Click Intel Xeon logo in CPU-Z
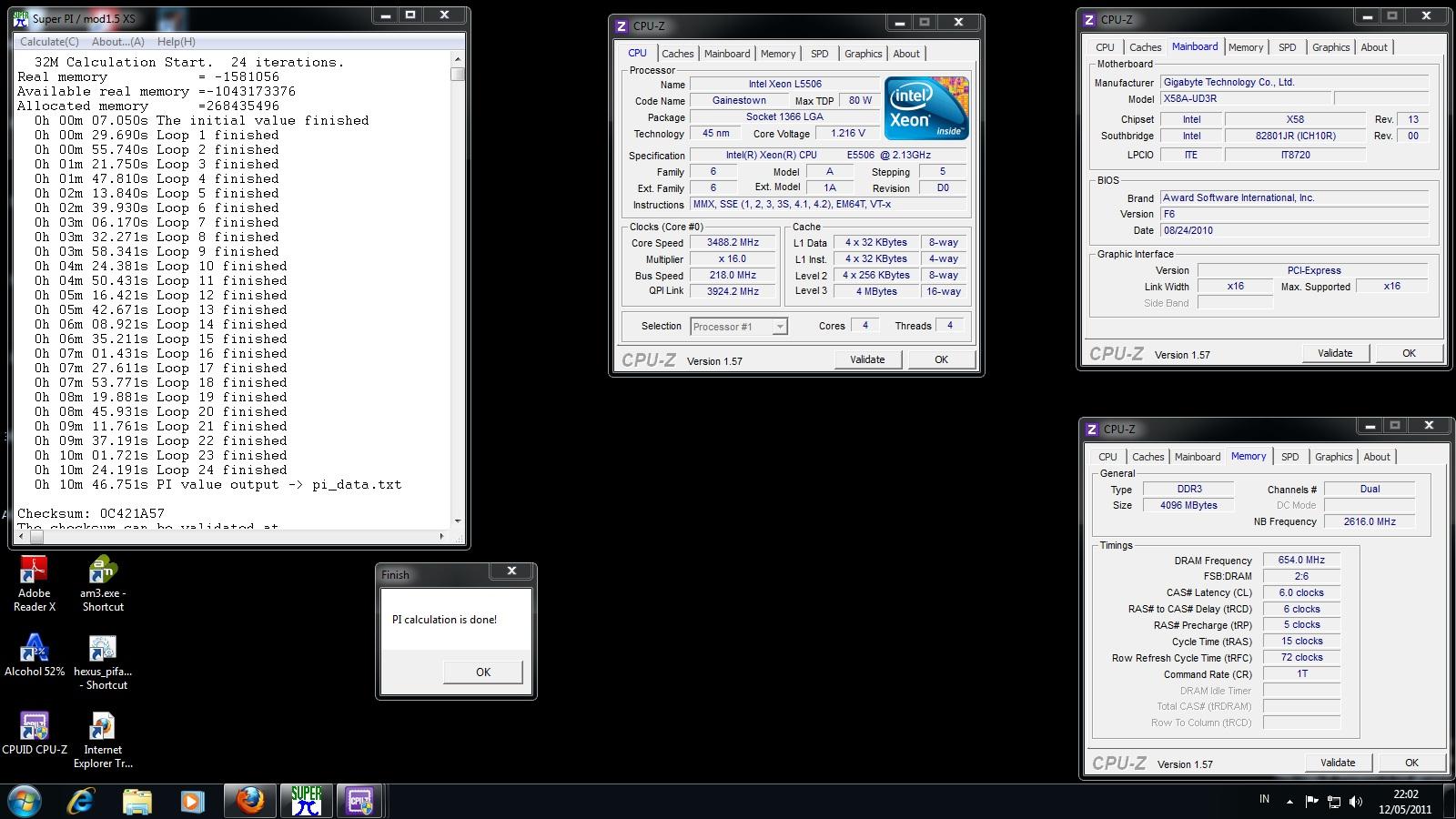Viewport: 1456px width, 819px height. click(926, 107)
